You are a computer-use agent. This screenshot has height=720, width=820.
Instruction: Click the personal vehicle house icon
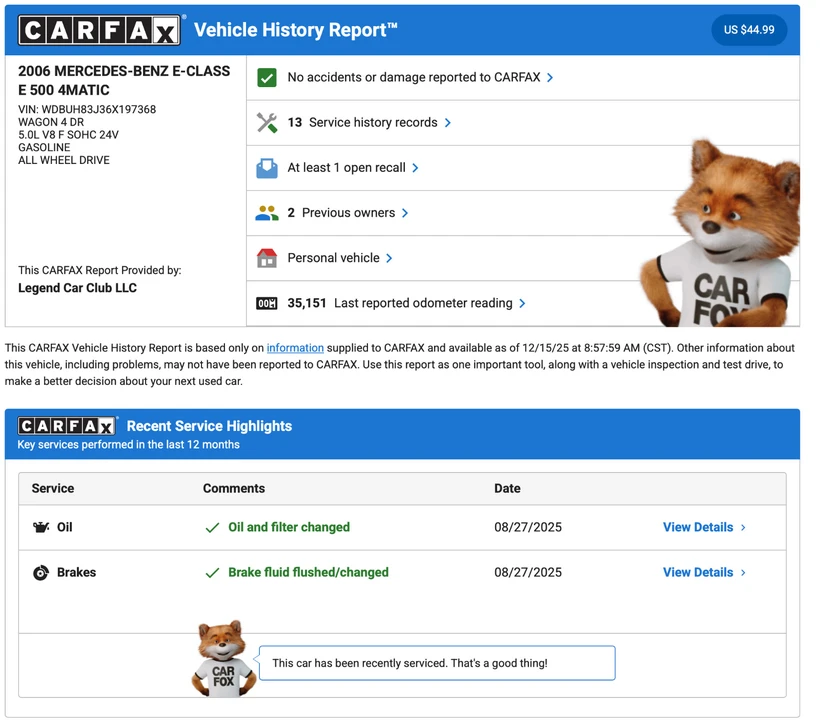267,258
